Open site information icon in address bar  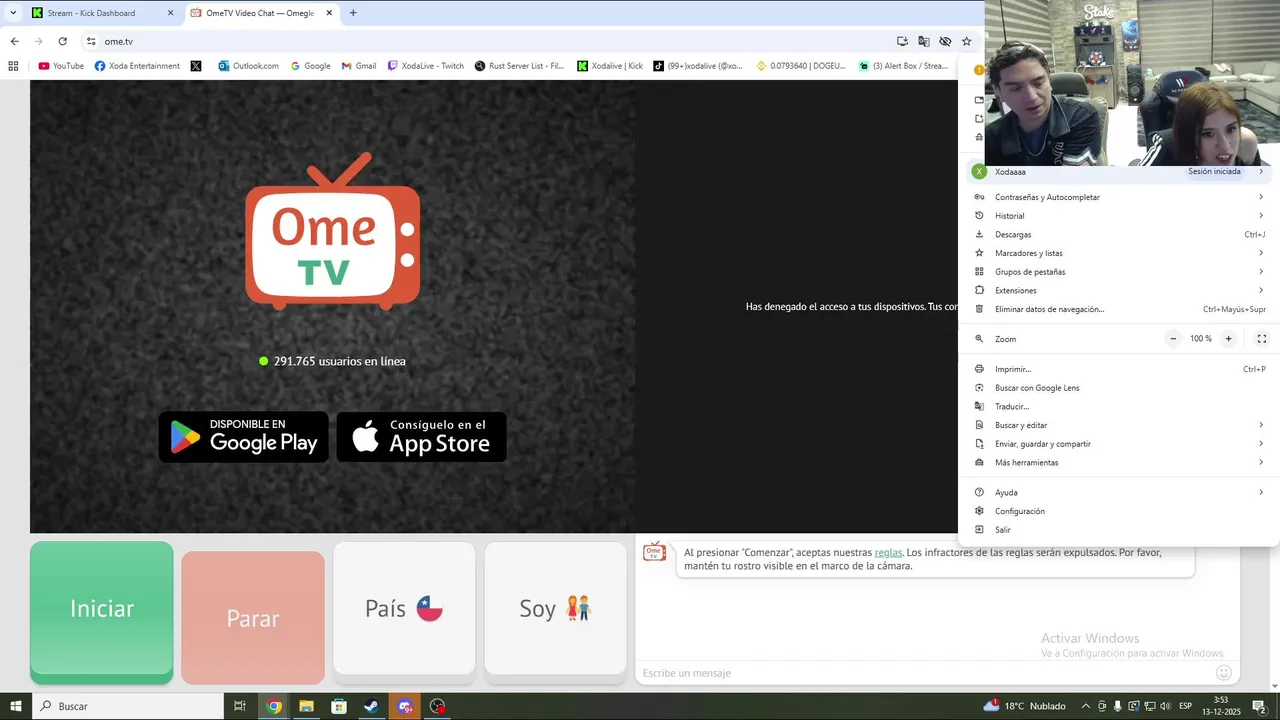click(x=91, y=41)
